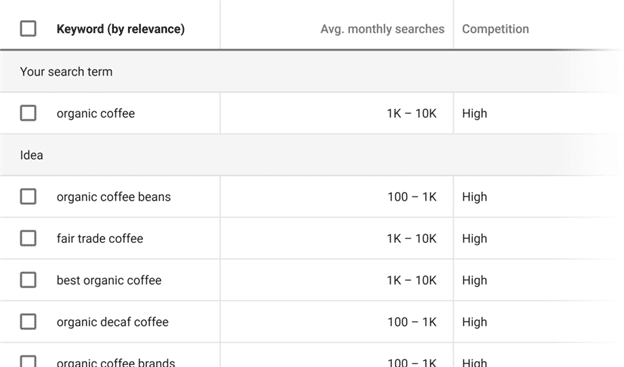Click the organic coffee beans keyword
The height and width of the screenshot is (367, 624).
pos(113,197)
